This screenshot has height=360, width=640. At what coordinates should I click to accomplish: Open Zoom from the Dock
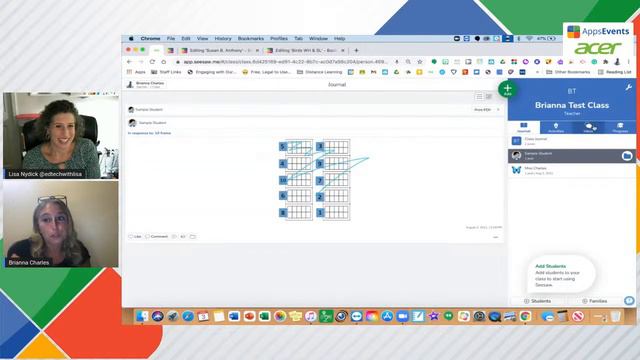pyautogui.click(x=402, y=316)
